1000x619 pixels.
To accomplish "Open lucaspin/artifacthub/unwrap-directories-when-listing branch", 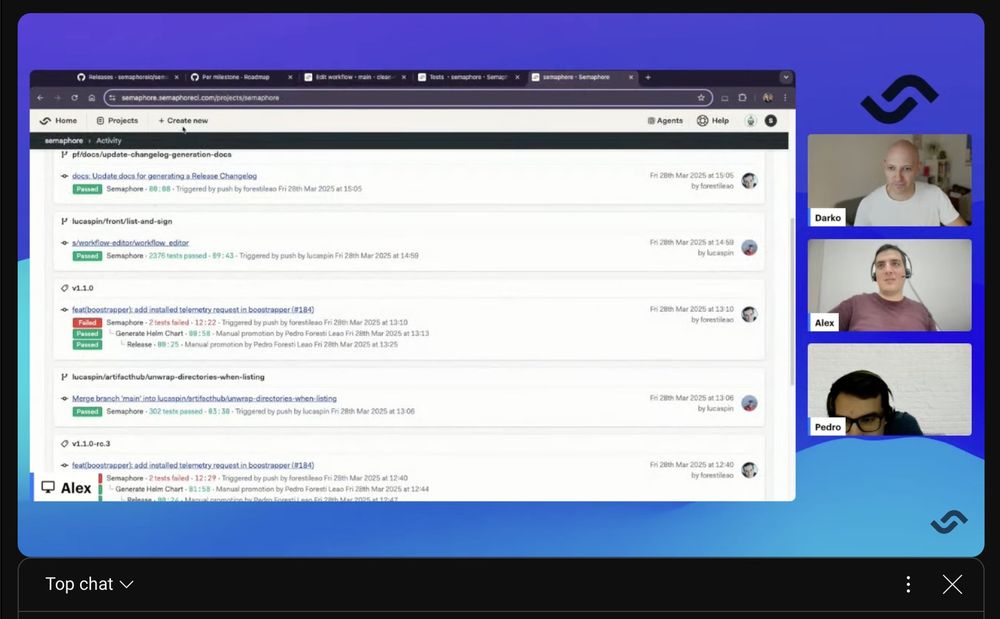I will pyautogui.click(x=168, y=377).
